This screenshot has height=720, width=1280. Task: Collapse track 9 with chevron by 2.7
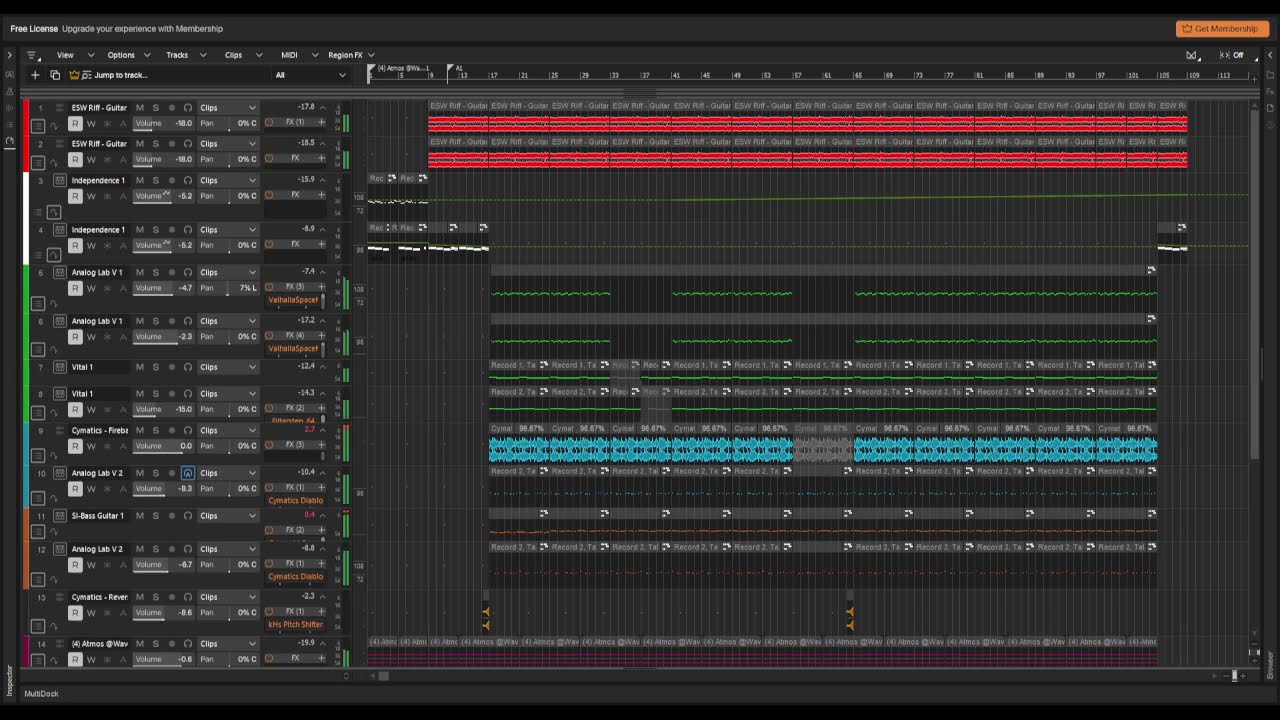(x=322, y=430)
